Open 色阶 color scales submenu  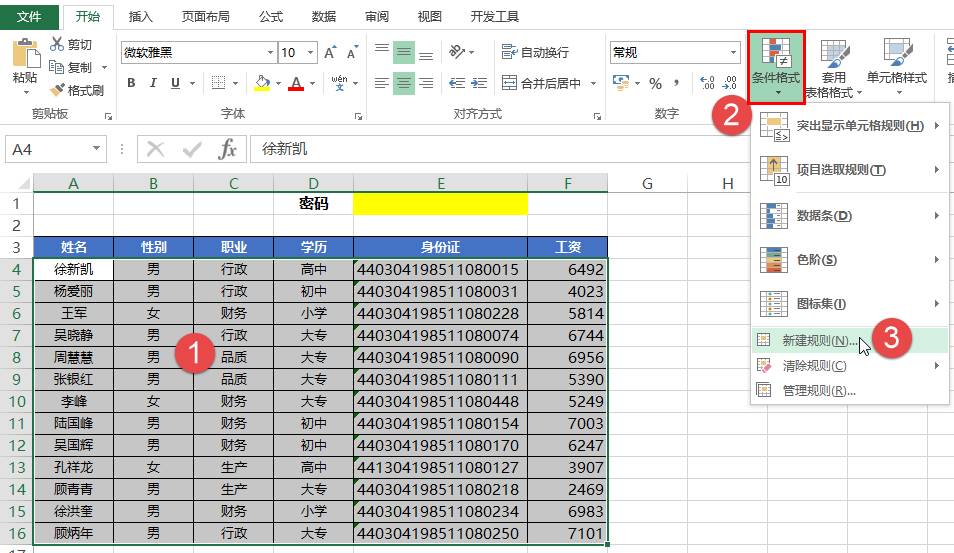850,260
